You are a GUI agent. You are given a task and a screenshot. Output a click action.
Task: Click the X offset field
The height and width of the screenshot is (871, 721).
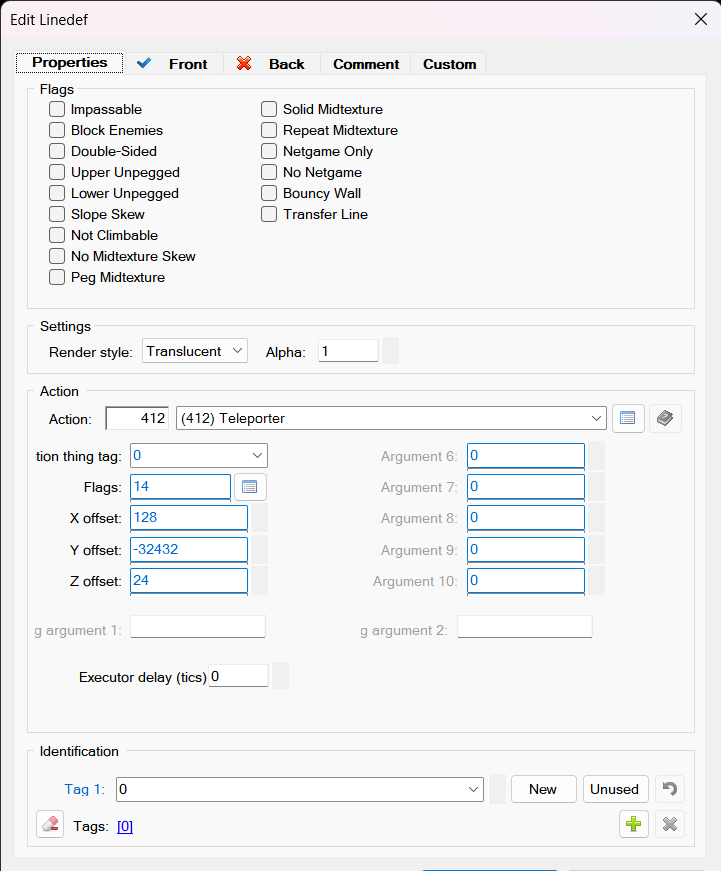click(189, 518)
